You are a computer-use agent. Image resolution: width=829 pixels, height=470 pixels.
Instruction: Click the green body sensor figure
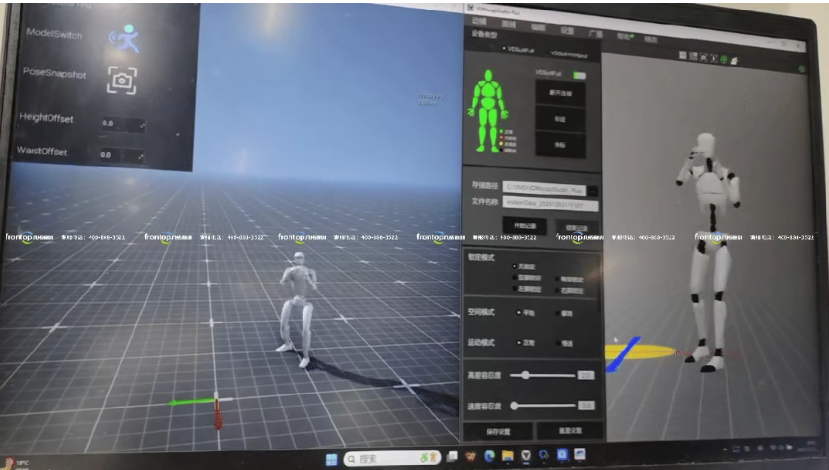click(x=487, y=109)
